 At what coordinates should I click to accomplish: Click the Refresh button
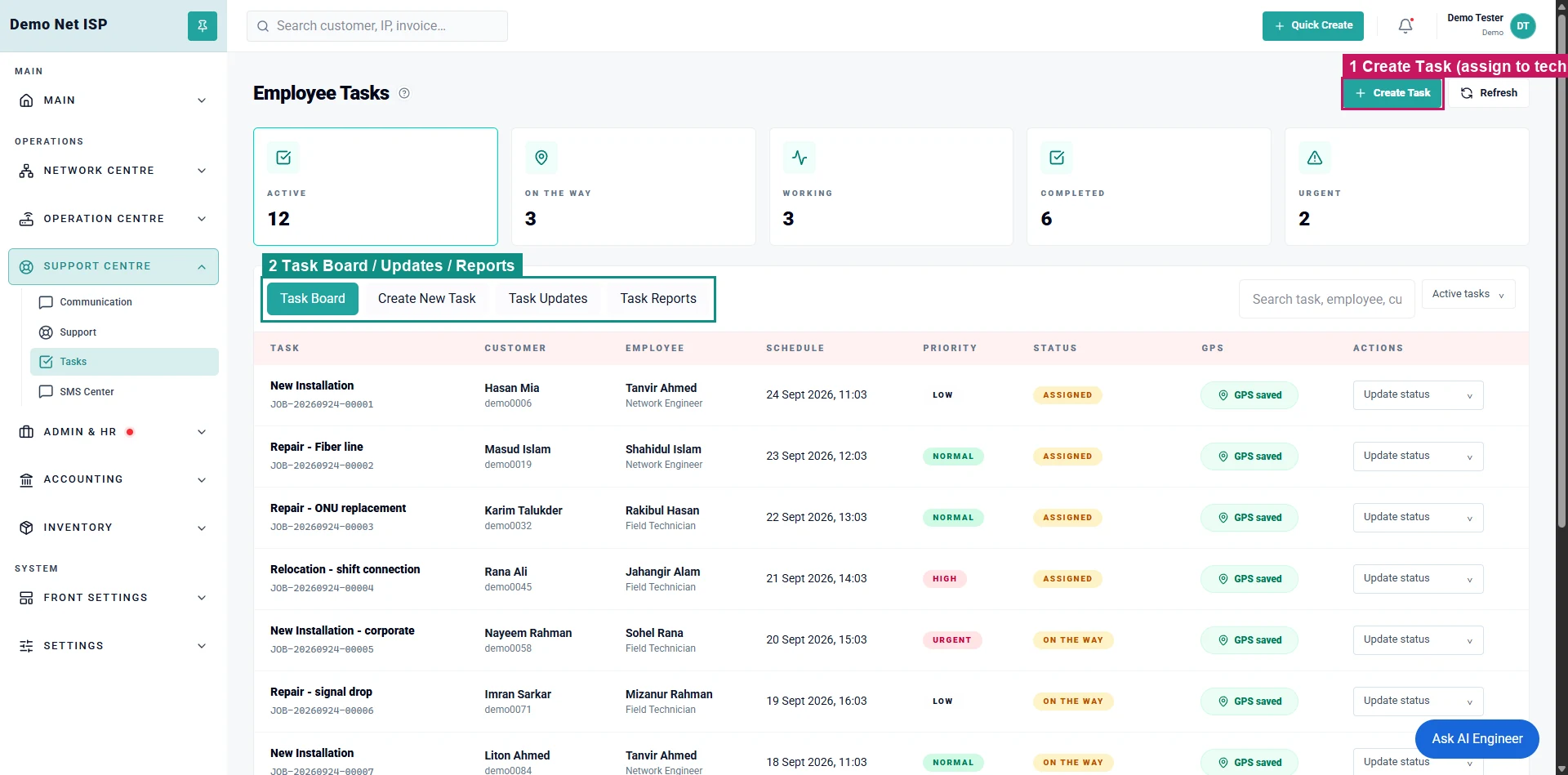[1489, 93]
